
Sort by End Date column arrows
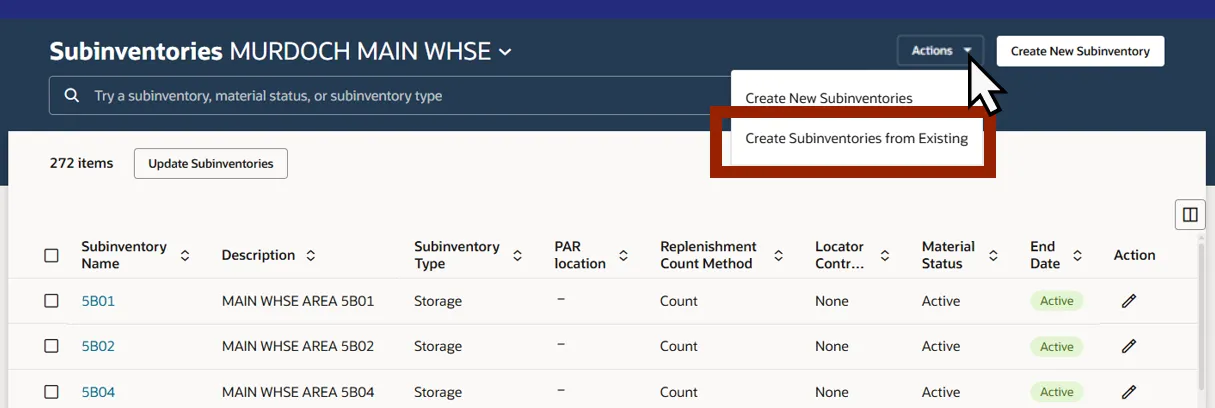click(x=1077, y=256)
